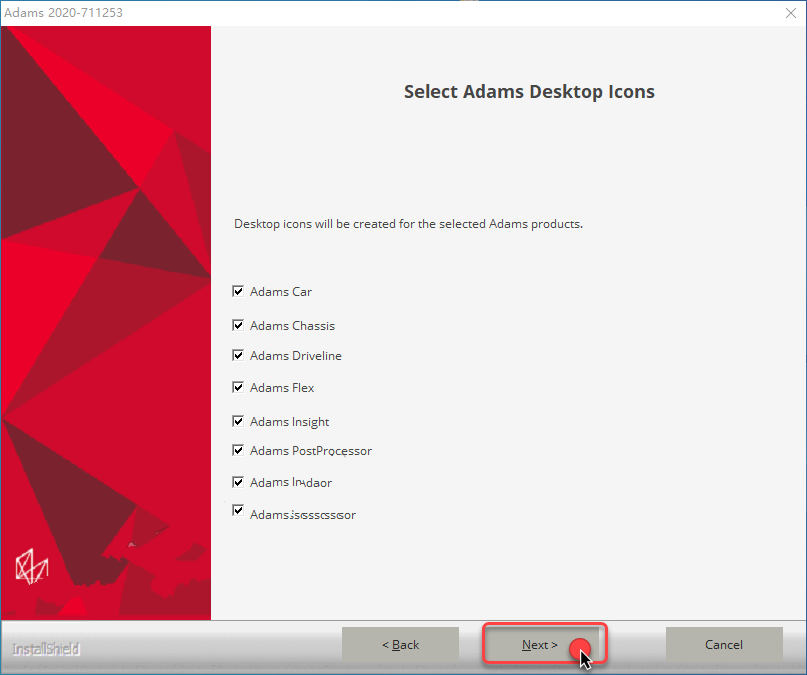Toggle the Adams Chassis checkbox

point(238,325)
